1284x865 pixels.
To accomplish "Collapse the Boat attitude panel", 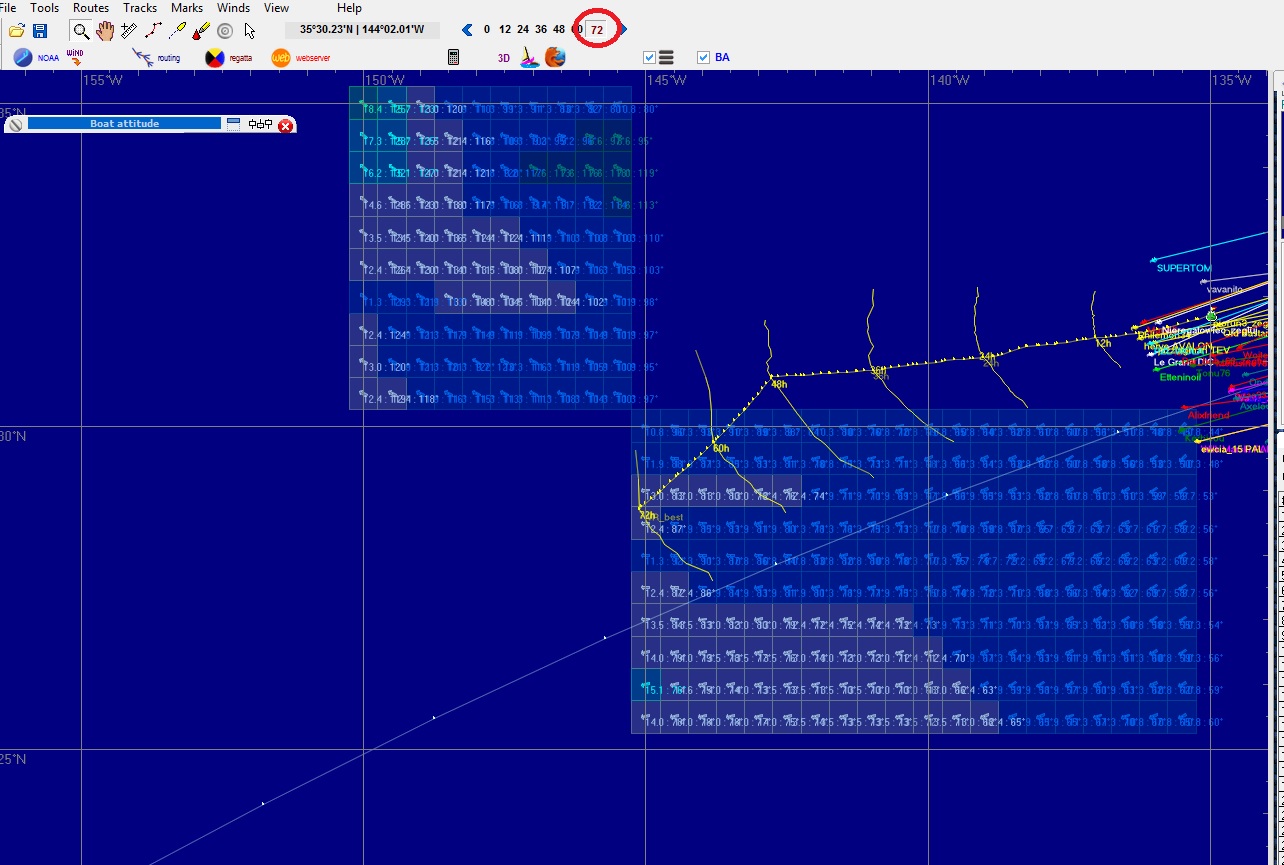I will coord(234,124).
